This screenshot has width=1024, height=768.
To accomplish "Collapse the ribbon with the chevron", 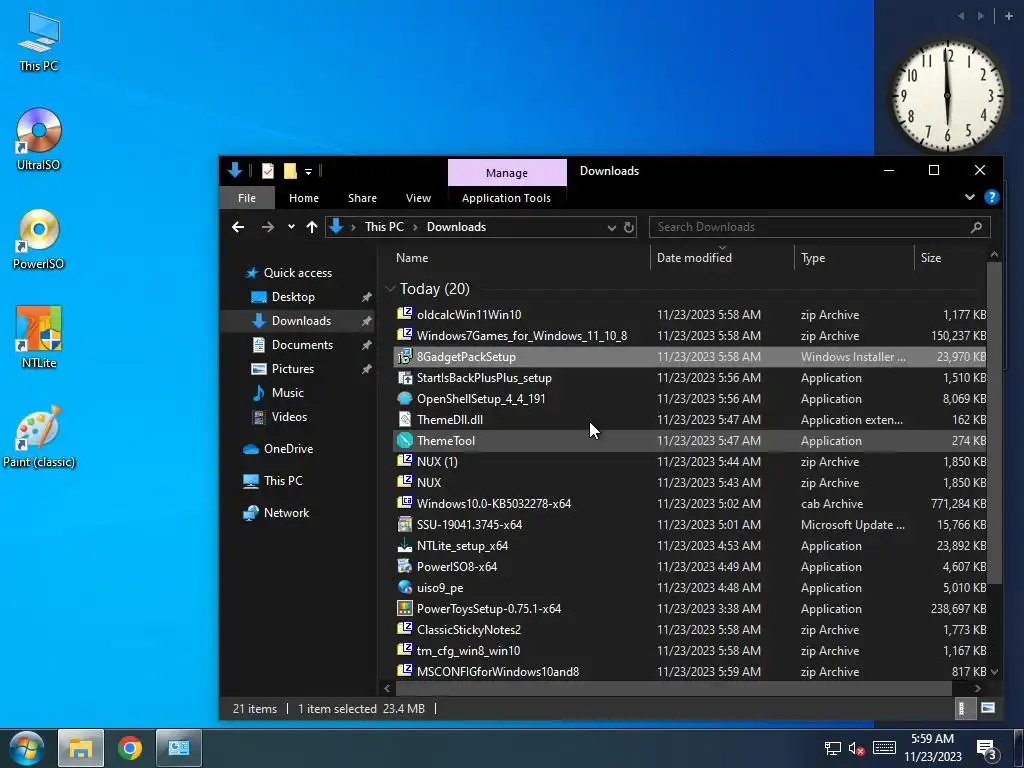I will tap(970, 197).
